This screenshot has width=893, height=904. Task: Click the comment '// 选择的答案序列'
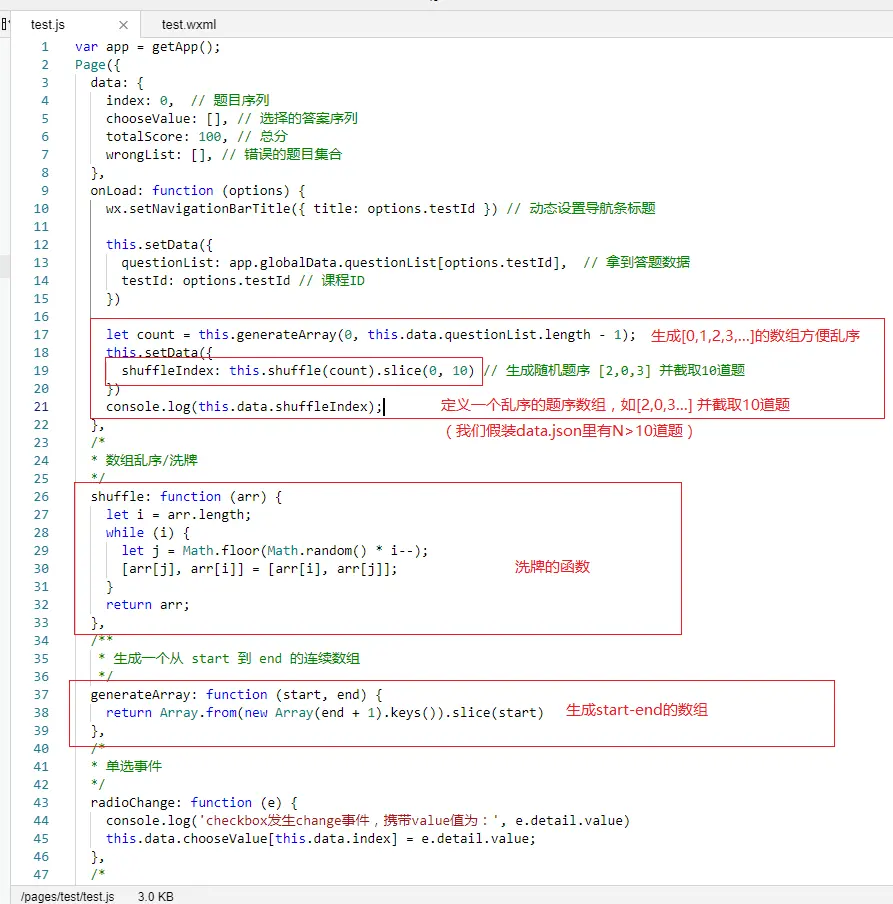pos(297,119)
